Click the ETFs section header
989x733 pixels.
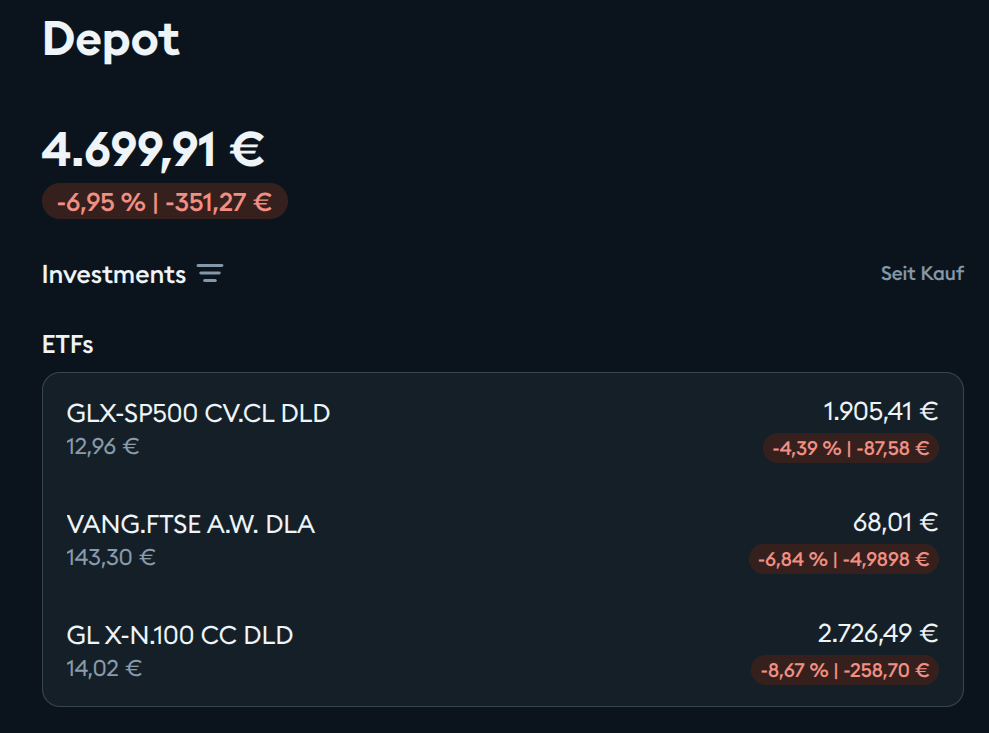click(68, 345)
